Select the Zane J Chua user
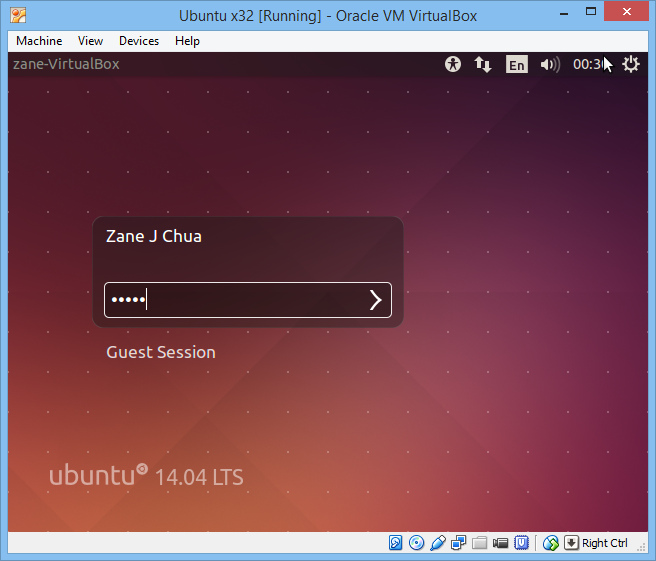Screen dimensions: 656x561 pyautogui.click(x=154, y=236)
